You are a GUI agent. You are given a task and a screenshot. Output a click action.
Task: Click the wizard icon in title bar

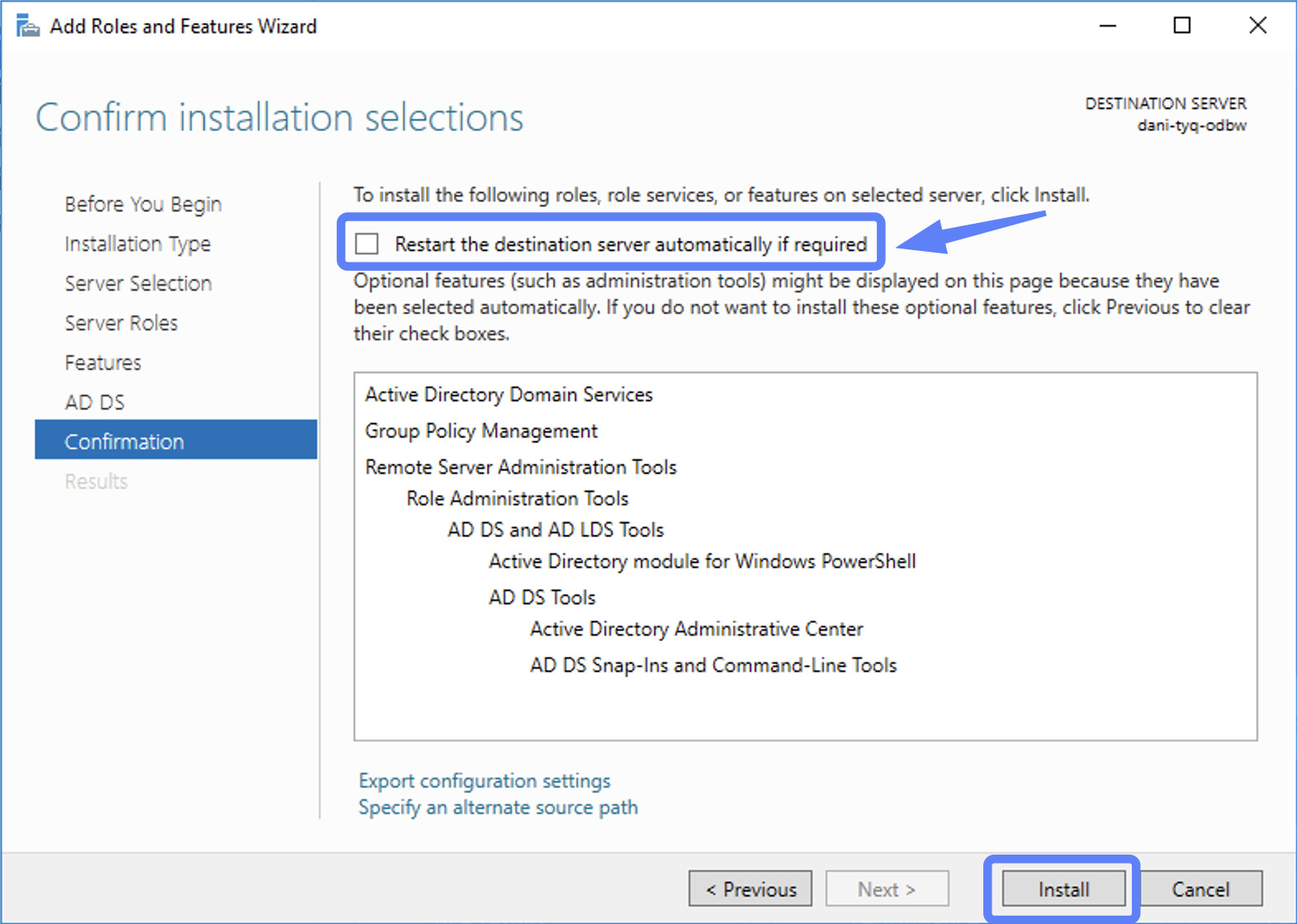[x=27, y=26]
